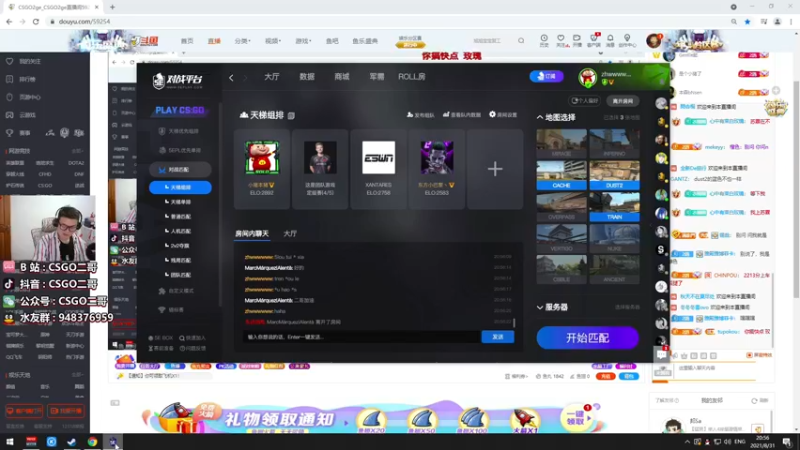This screenshot has height=450, width=800.
Task: Deselect the CACHE map
Action: click(561, 175)
